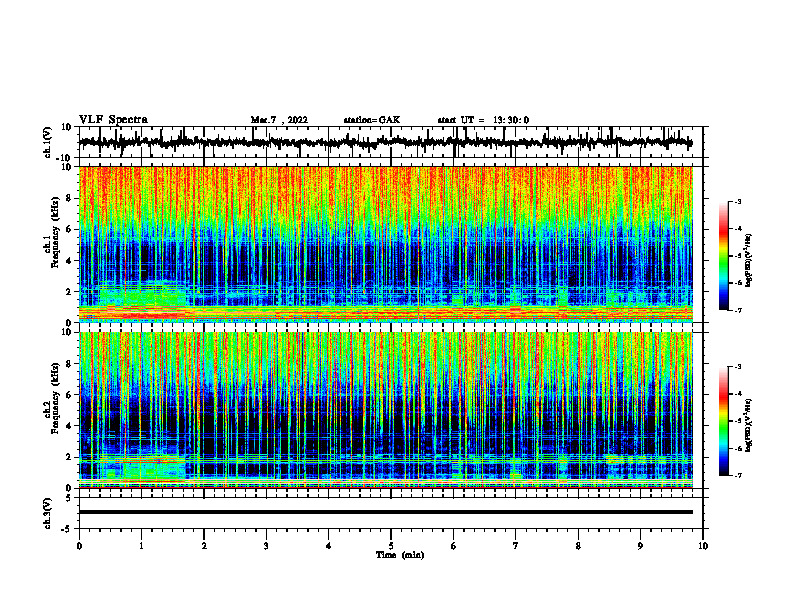
Task: Click the "6" tick on the time axis
Action: pos(454,546)
